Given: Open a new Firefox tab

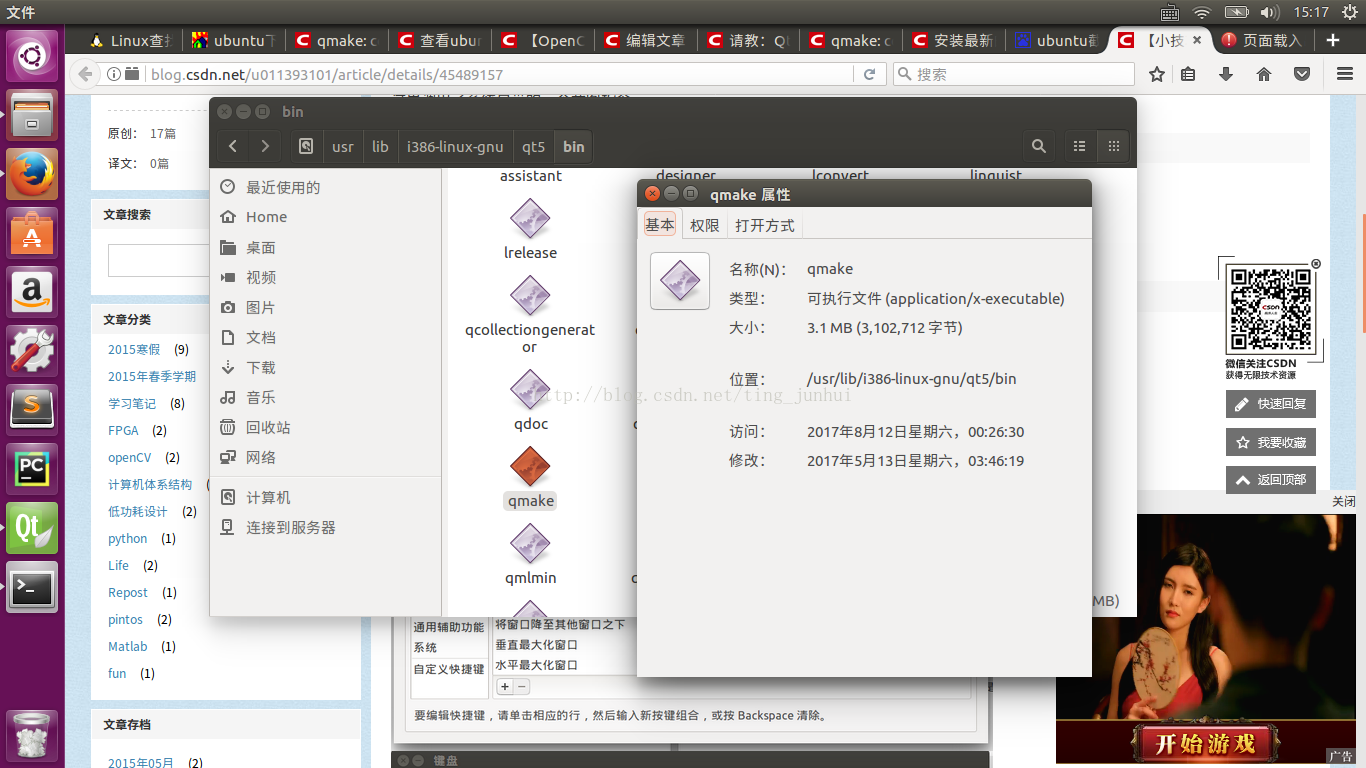Looking at the screenshot, I should click(1333, 40).
